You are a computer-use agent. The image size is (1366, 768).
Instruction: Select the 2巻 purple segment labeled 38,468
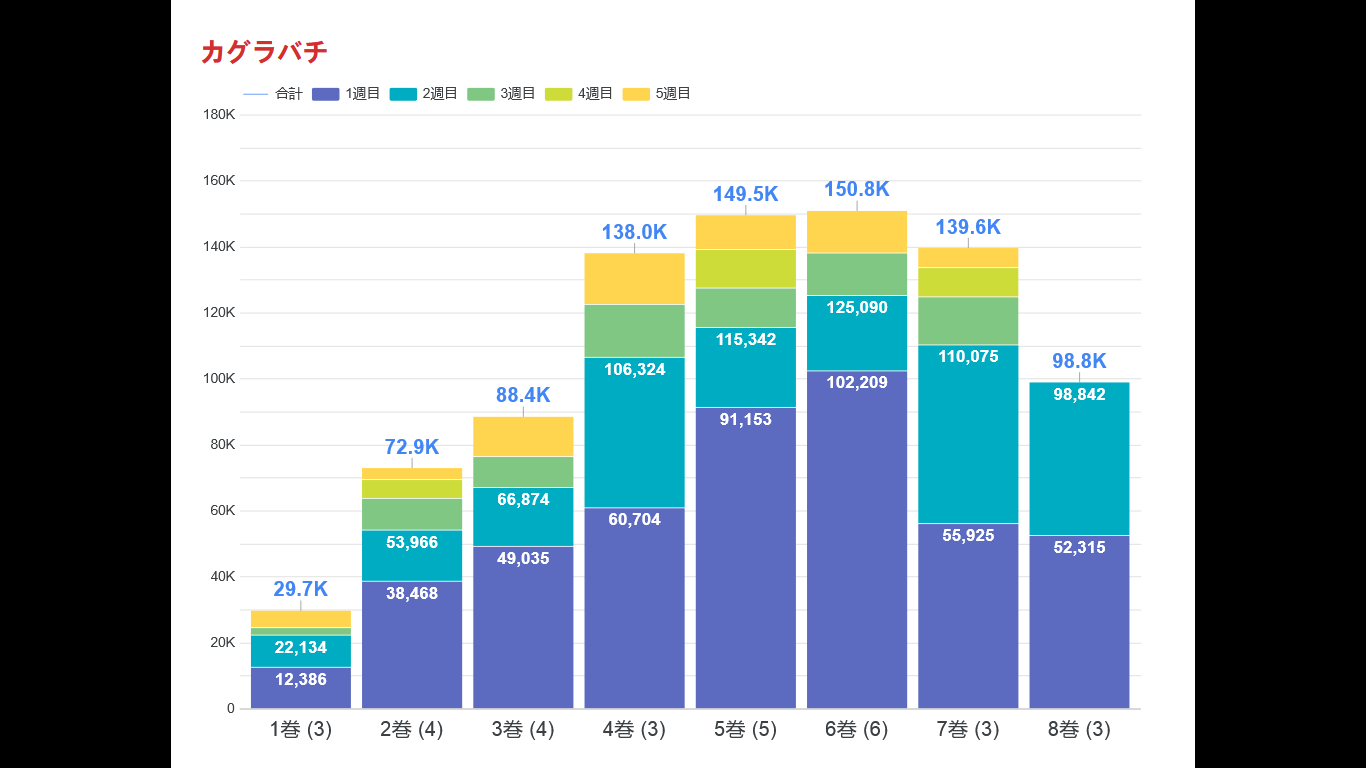[412, 645]
